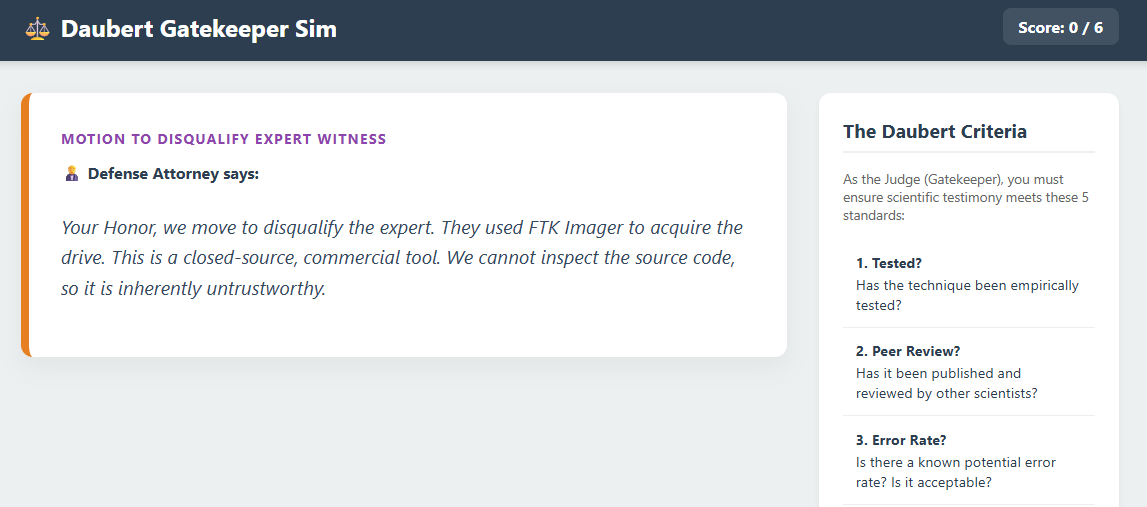Click the orange accent bar on motion card
1147x507 pixels.
tap(26, 225)
